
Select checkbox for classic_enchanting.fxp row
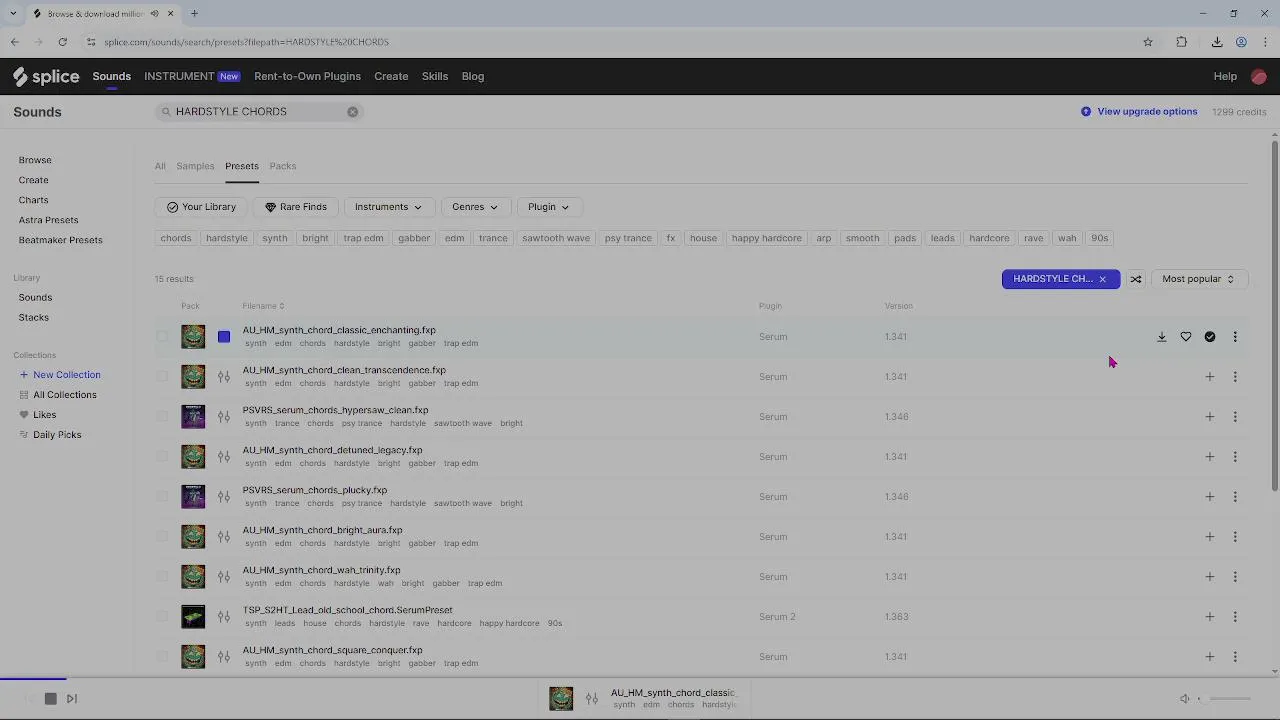[x=162, y=337]
